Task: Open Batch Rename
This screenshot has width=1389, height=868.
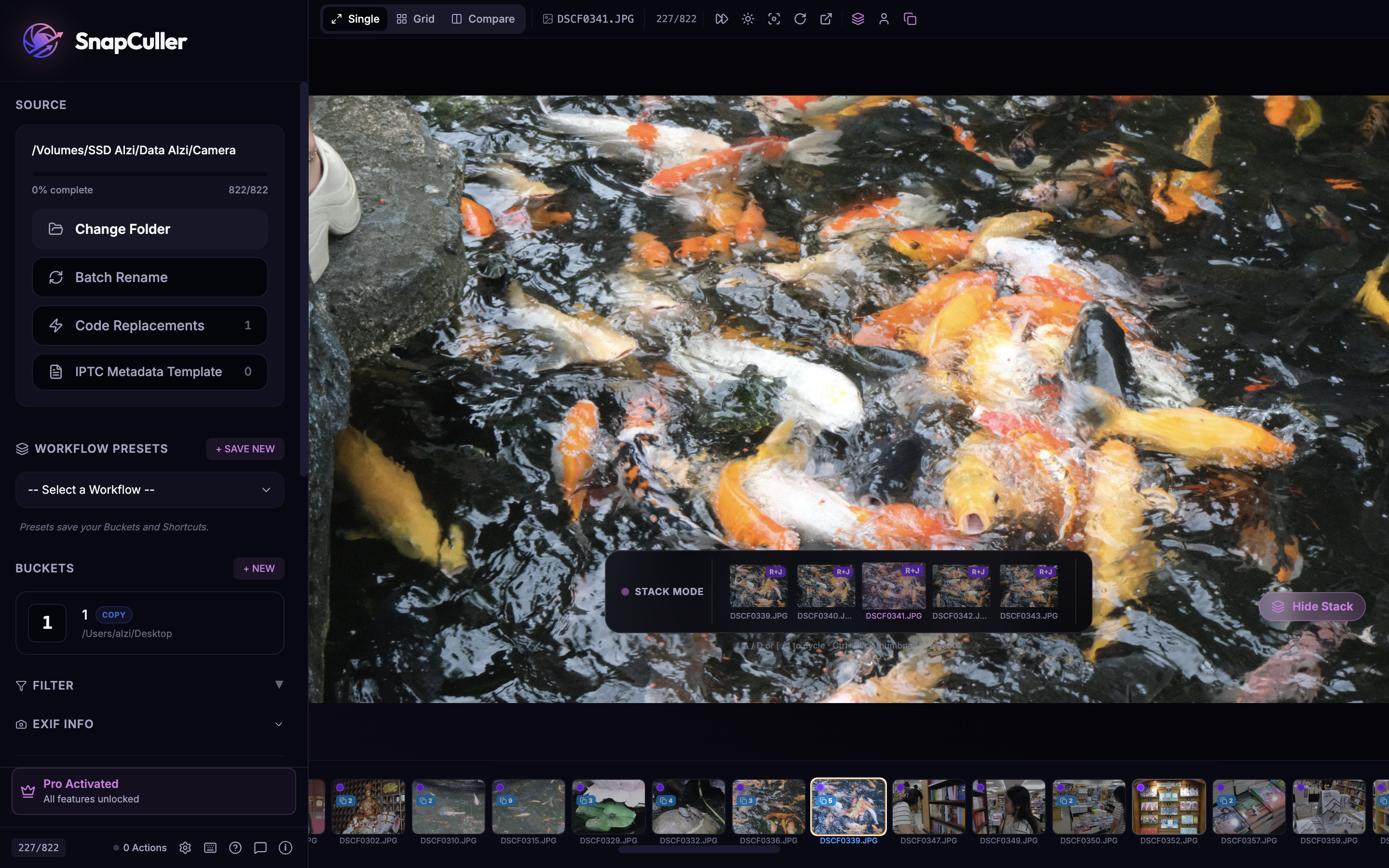Action: (150, 277)
